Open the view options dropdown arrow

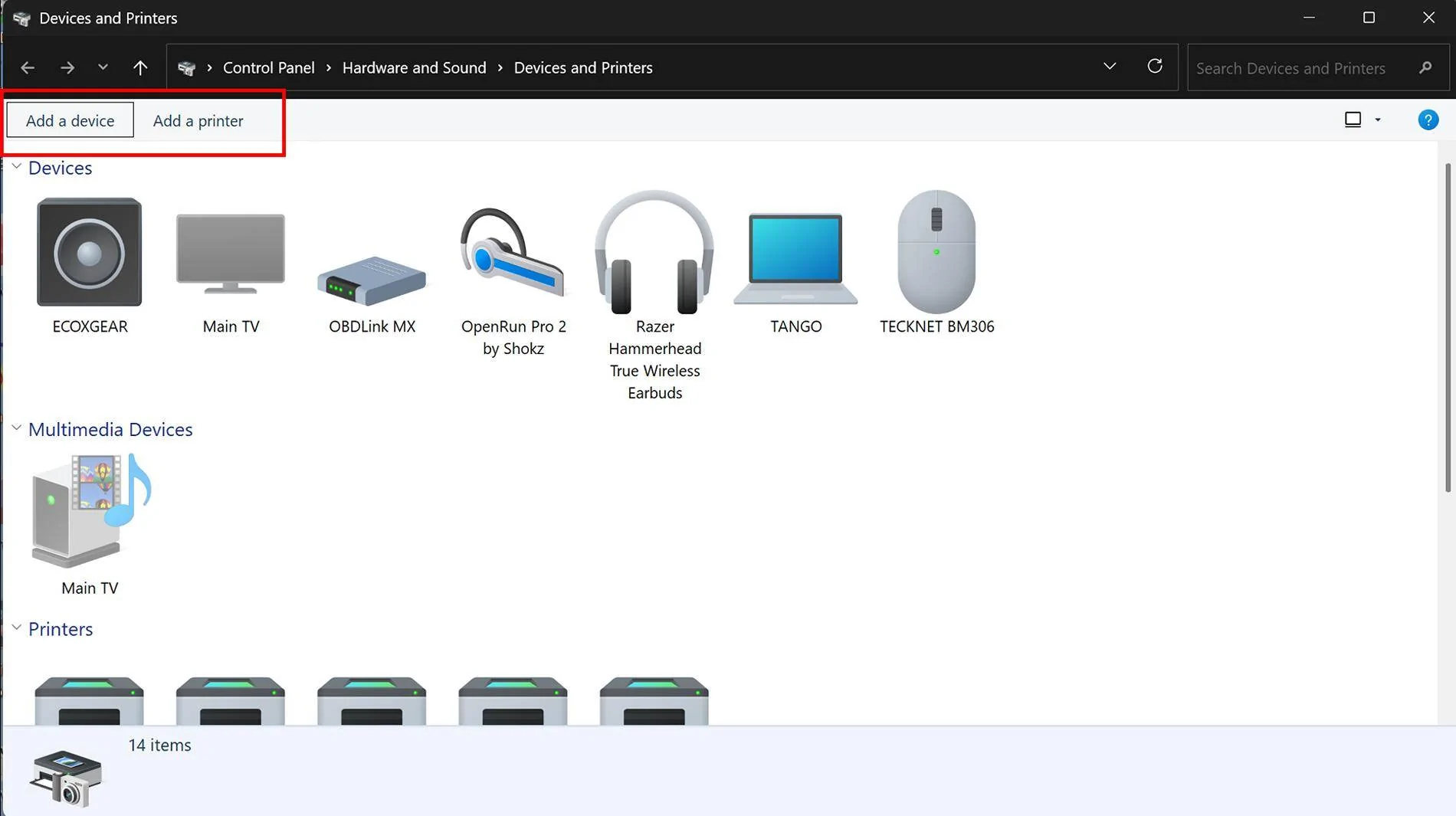click(1378, 120)
